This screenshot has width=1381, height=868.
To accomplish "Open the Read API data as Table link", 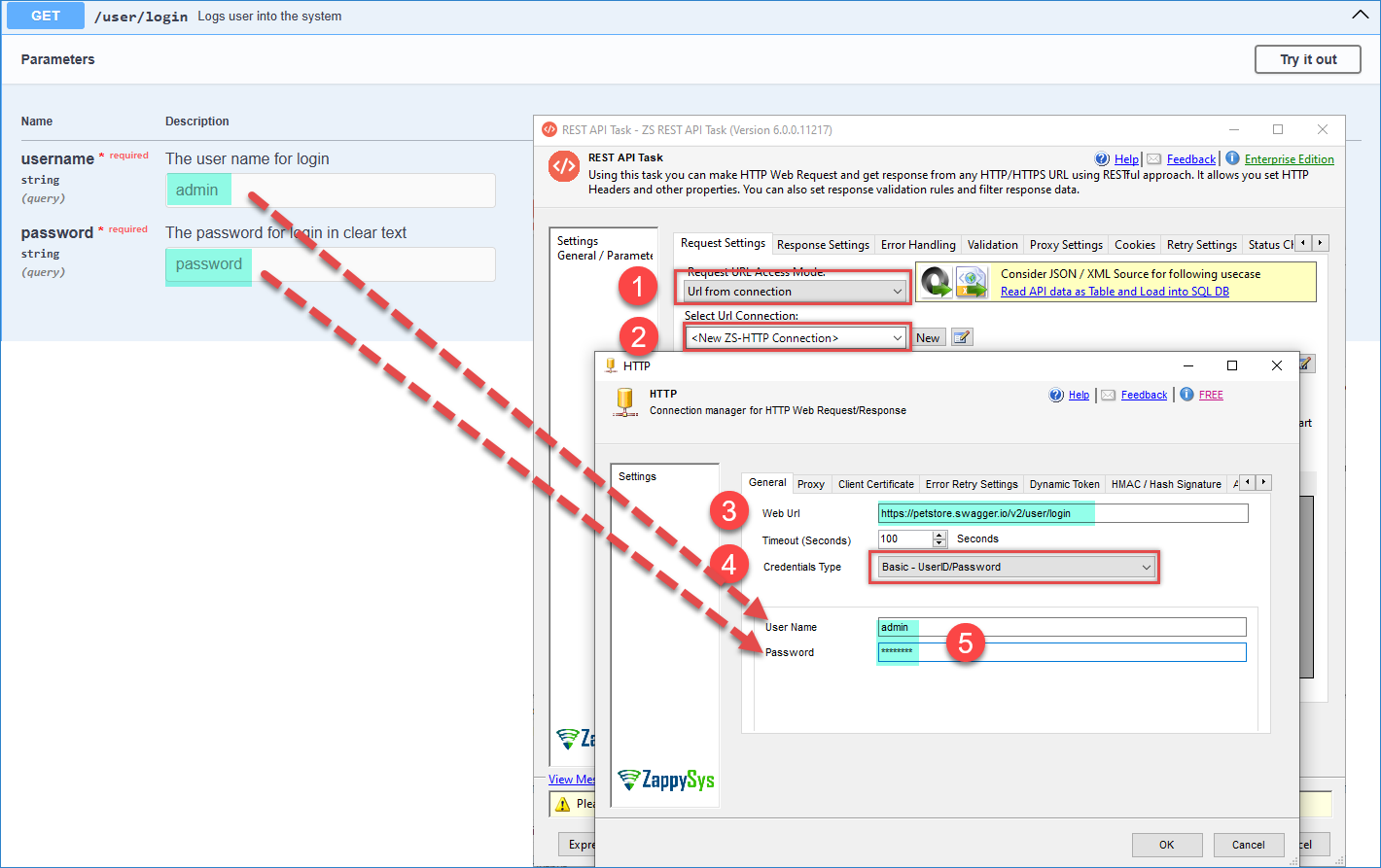I will [1115, 292].
